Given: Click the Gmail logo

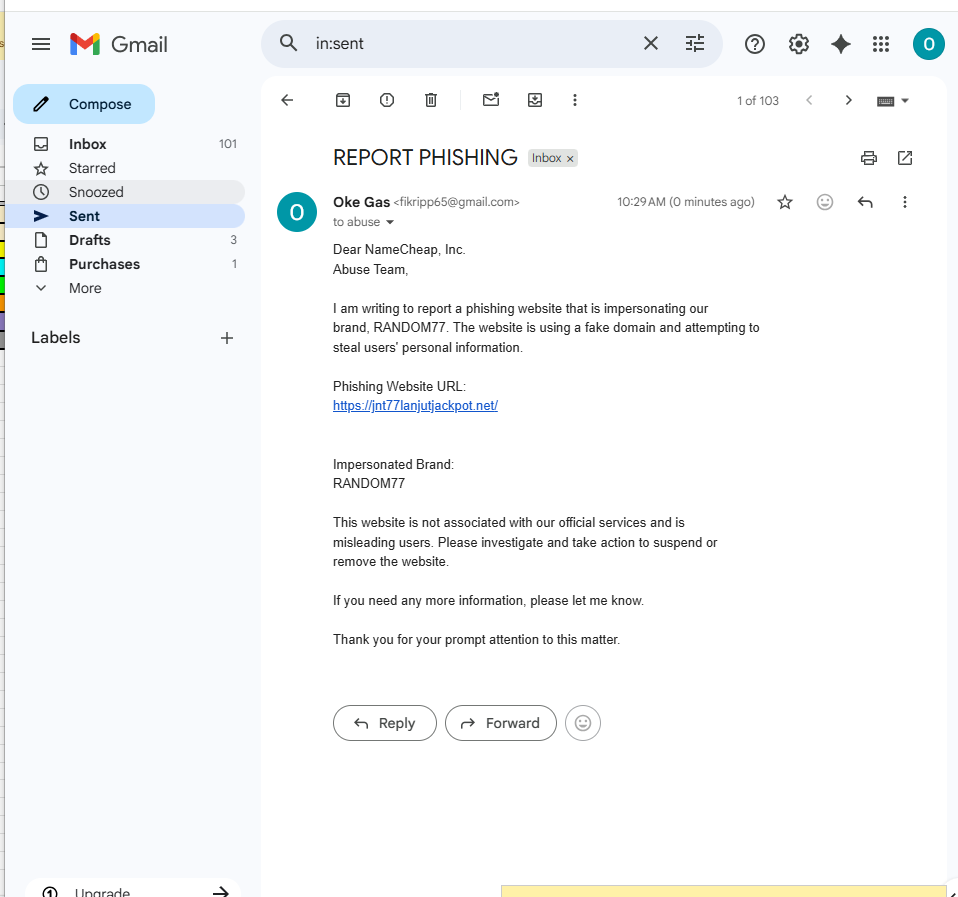Looking at the screenshot, I should pyautogui.click(x=119, y=44).
